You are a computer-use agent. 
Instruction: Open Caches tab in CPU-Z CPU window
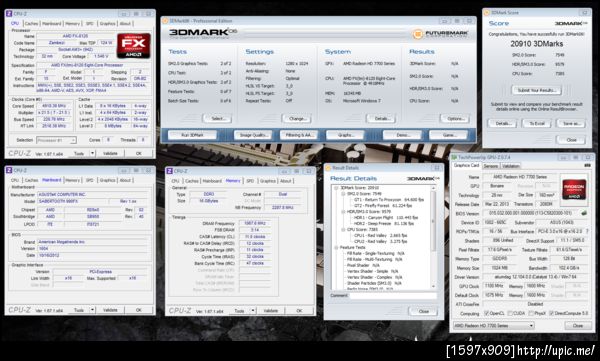31,23
